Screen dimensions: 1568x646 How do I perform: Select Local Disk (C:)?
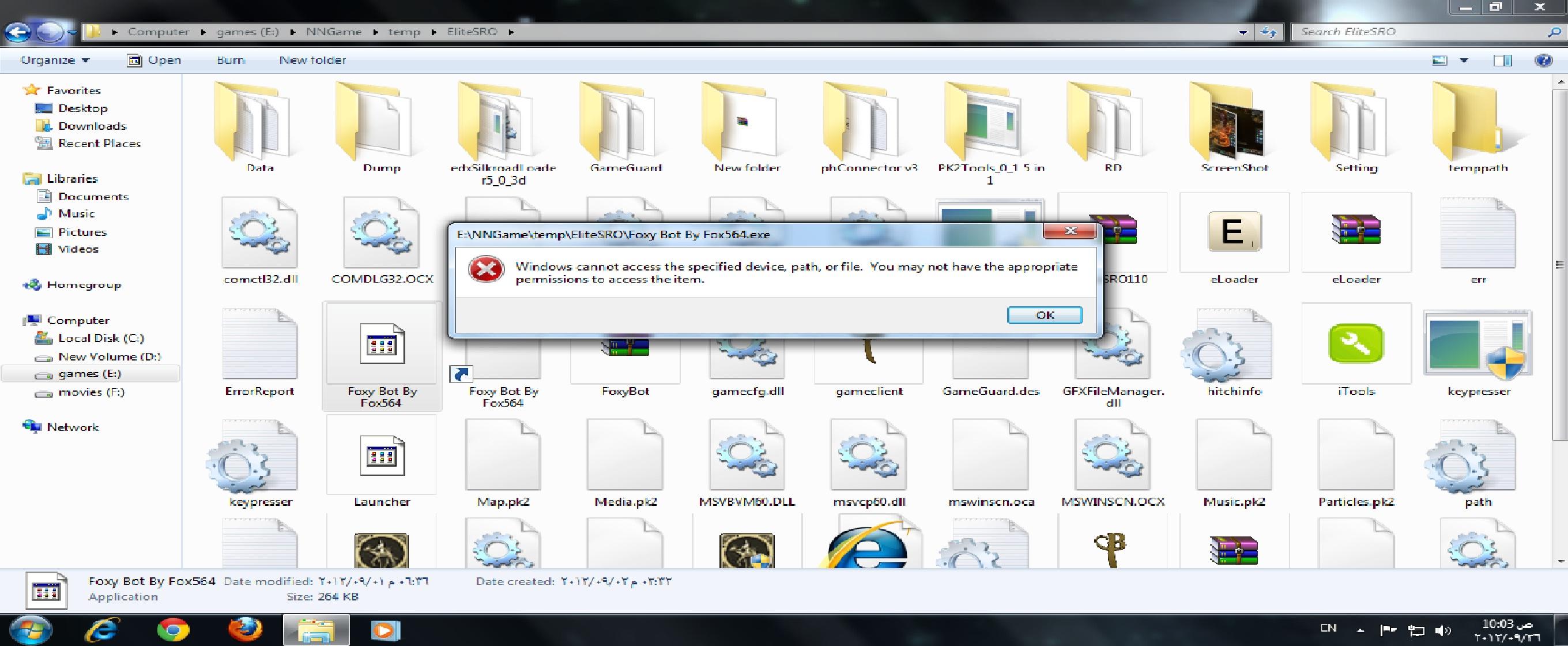pyautogui.click(x=100, y=339)
